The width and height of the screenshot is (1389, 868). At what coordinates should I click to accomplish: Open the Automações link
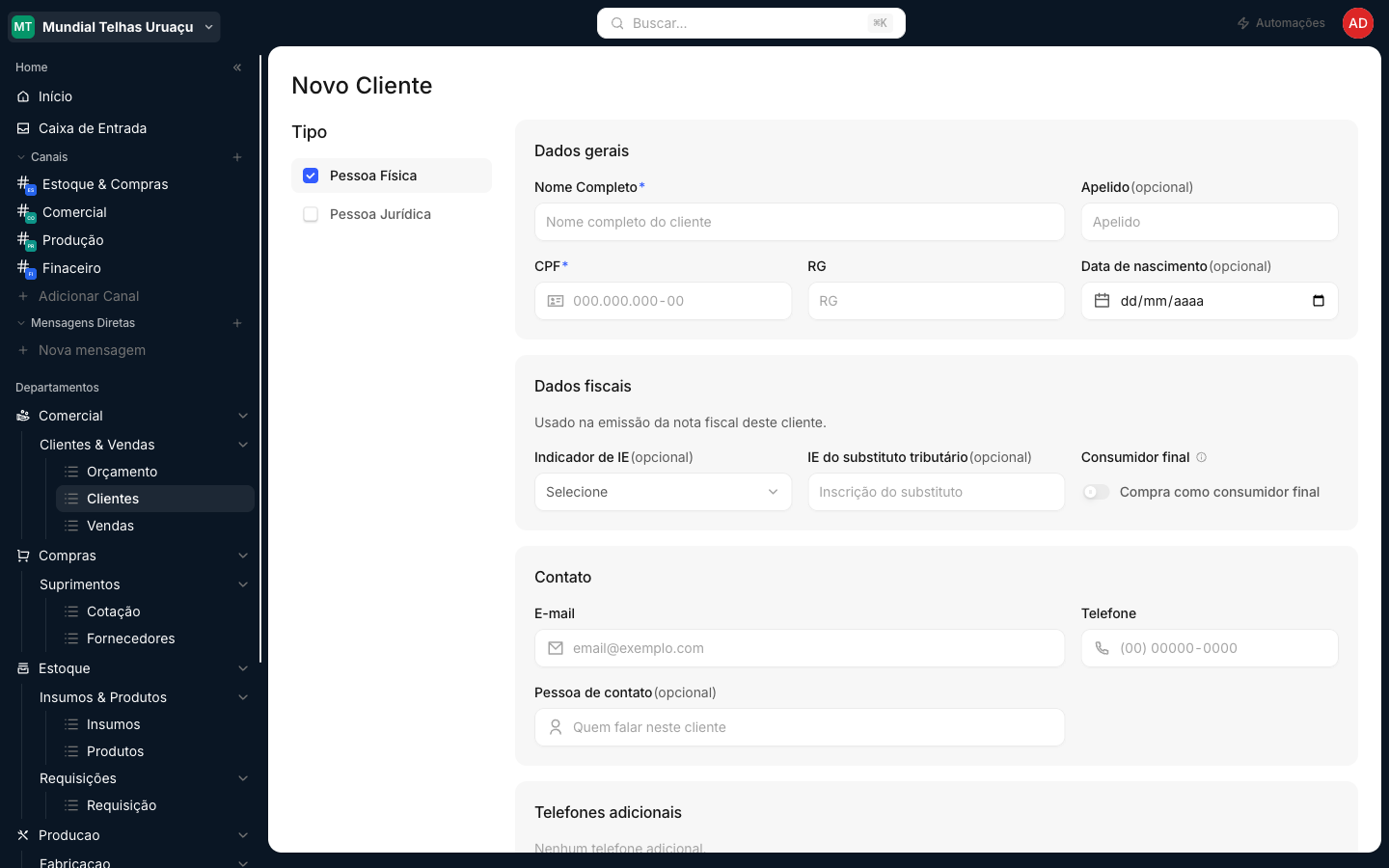(1281, 23)
